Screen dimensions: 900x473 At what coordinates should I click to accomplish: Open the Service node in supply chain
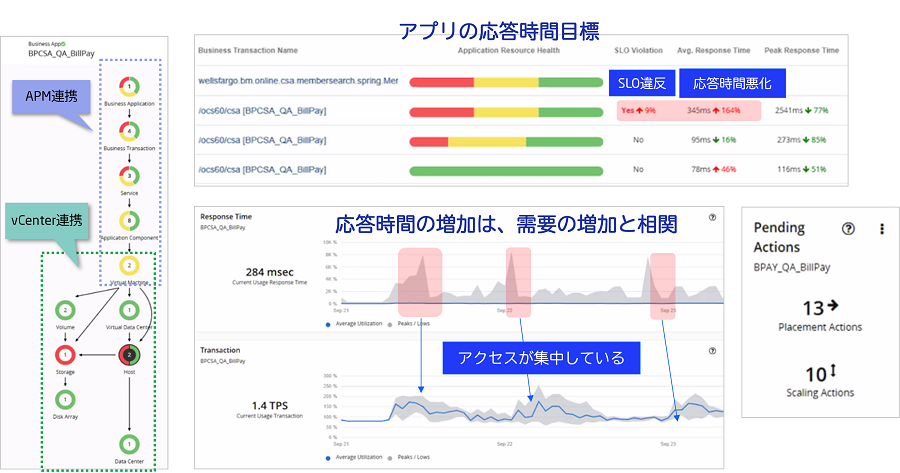pyautogui.click(x=129, y=175)
